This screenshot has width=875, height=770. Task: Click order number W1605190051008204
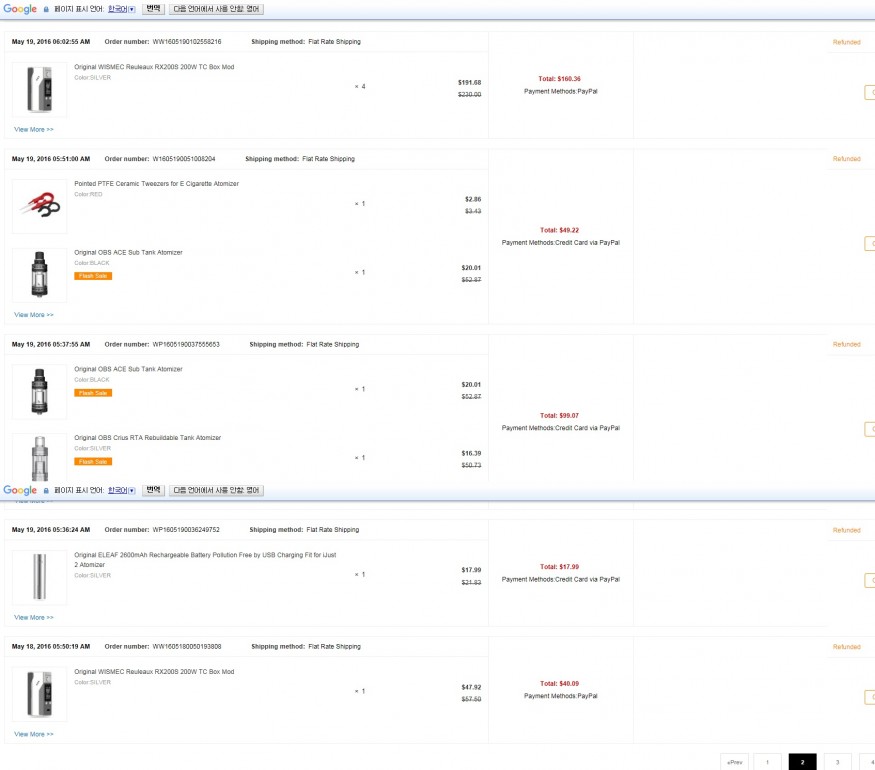tap(184, 159)
